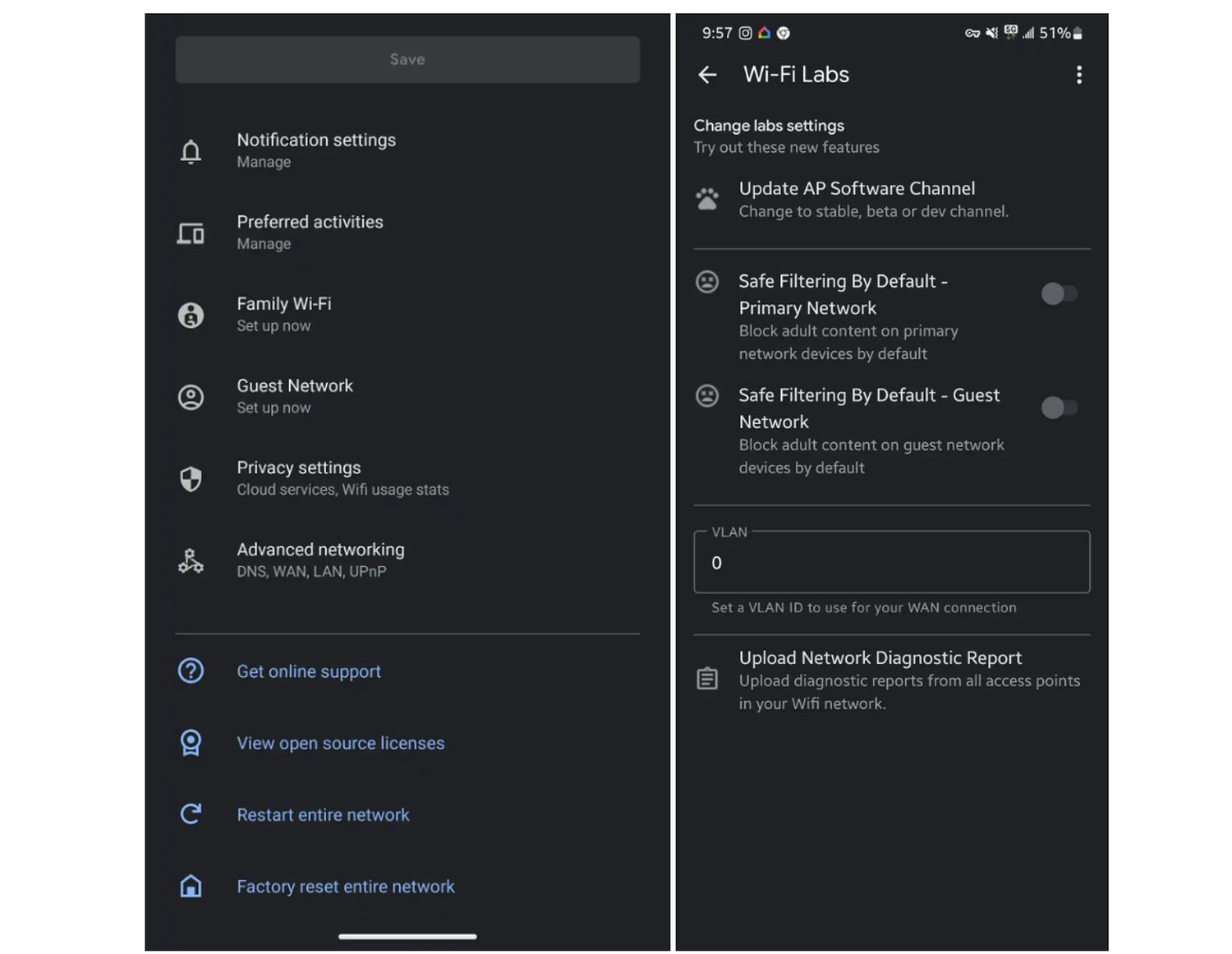This screenshot has width=1232, height=954.
Task: Tap the devices icon beside Preferred activities
Action: click(191, 233)
